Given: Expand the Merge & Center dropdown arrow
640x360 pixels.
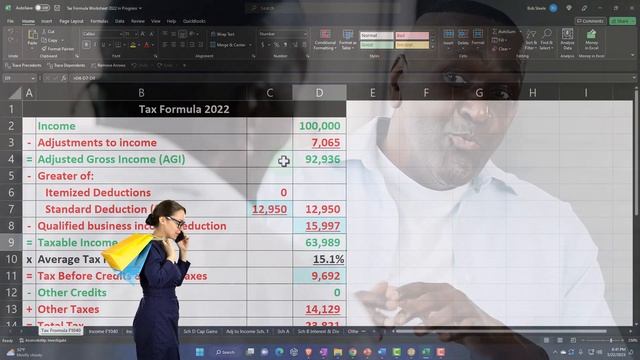Looking at the screenshot, I should 250,45.
